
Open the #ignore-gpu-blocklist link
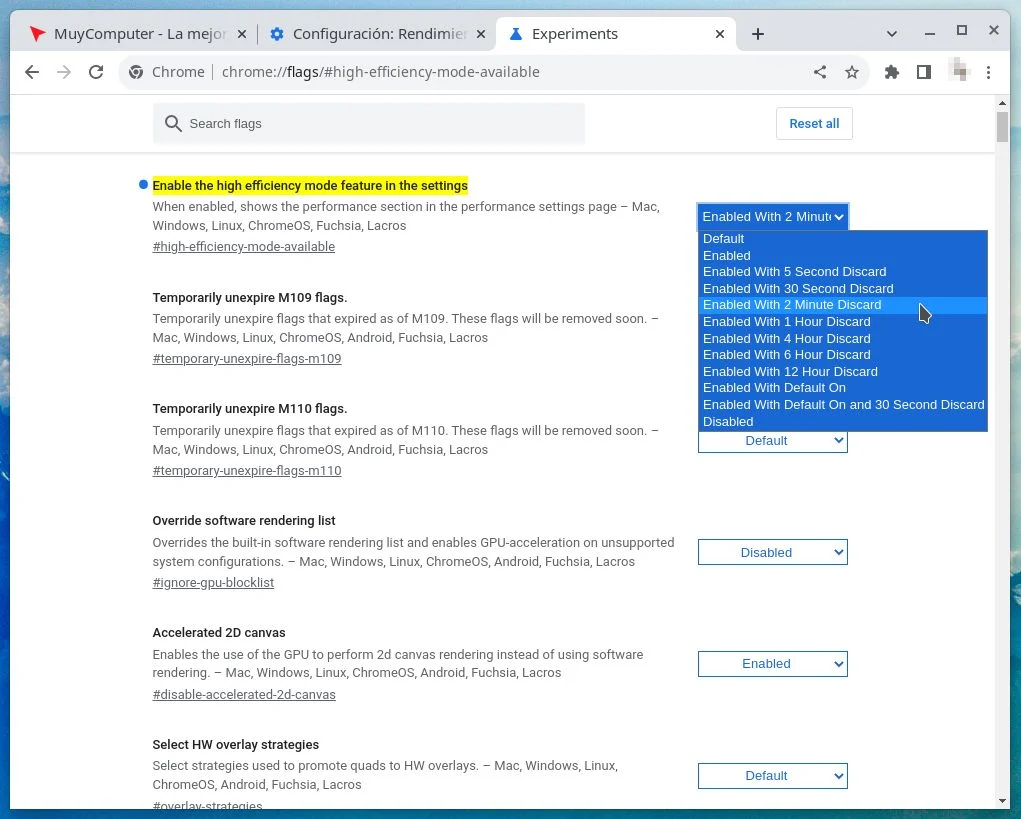213,583
